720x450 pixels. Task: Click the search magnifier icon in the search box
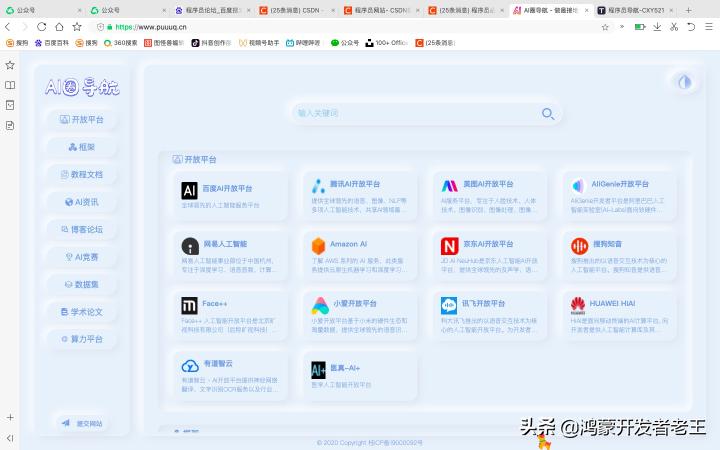[x=547, y=113]
